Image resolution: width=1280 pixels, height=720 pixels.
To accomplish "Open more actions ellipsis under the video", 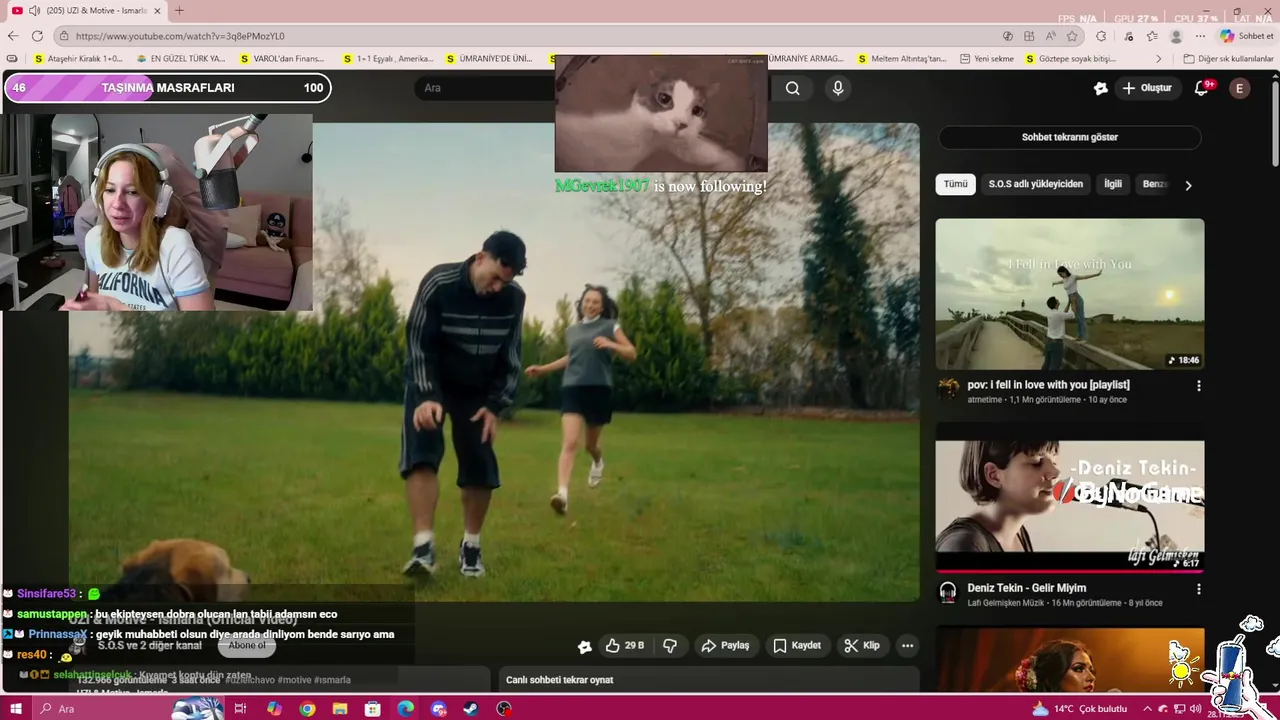I will pos(907,646).
